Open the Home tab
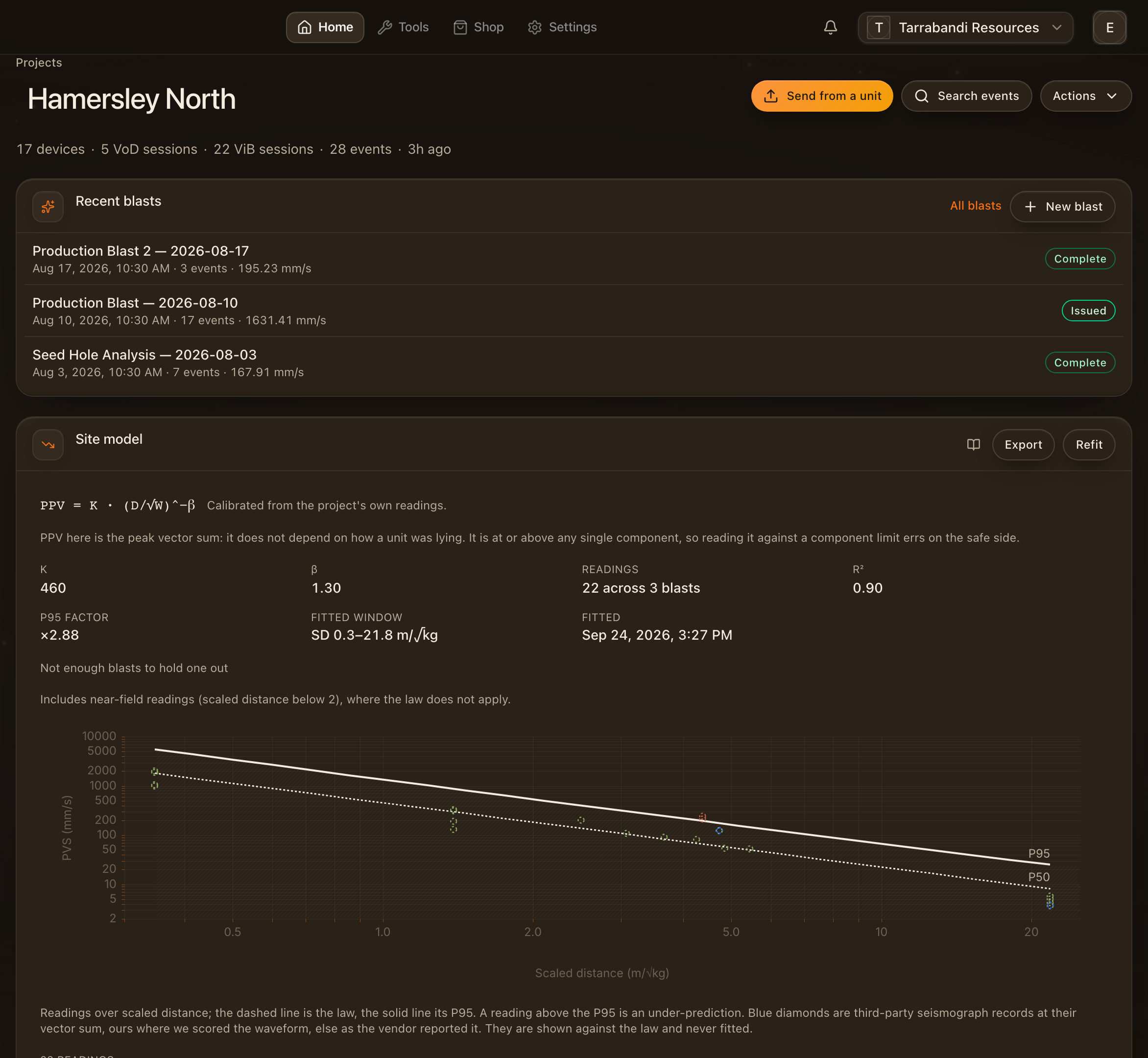 tap(325, 27)
